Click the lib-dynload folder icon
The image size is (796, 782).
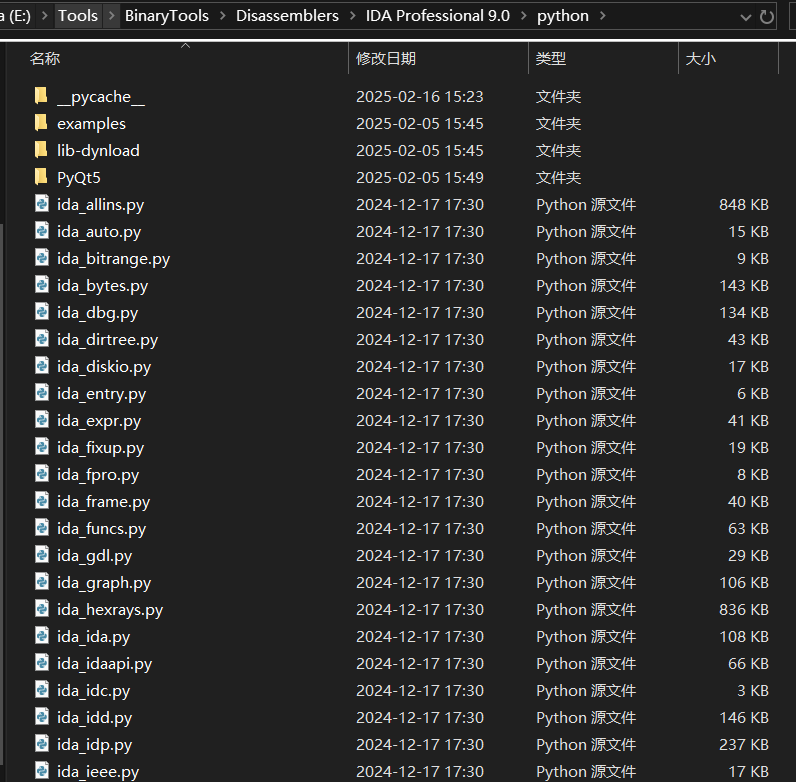tap(41, 149)
